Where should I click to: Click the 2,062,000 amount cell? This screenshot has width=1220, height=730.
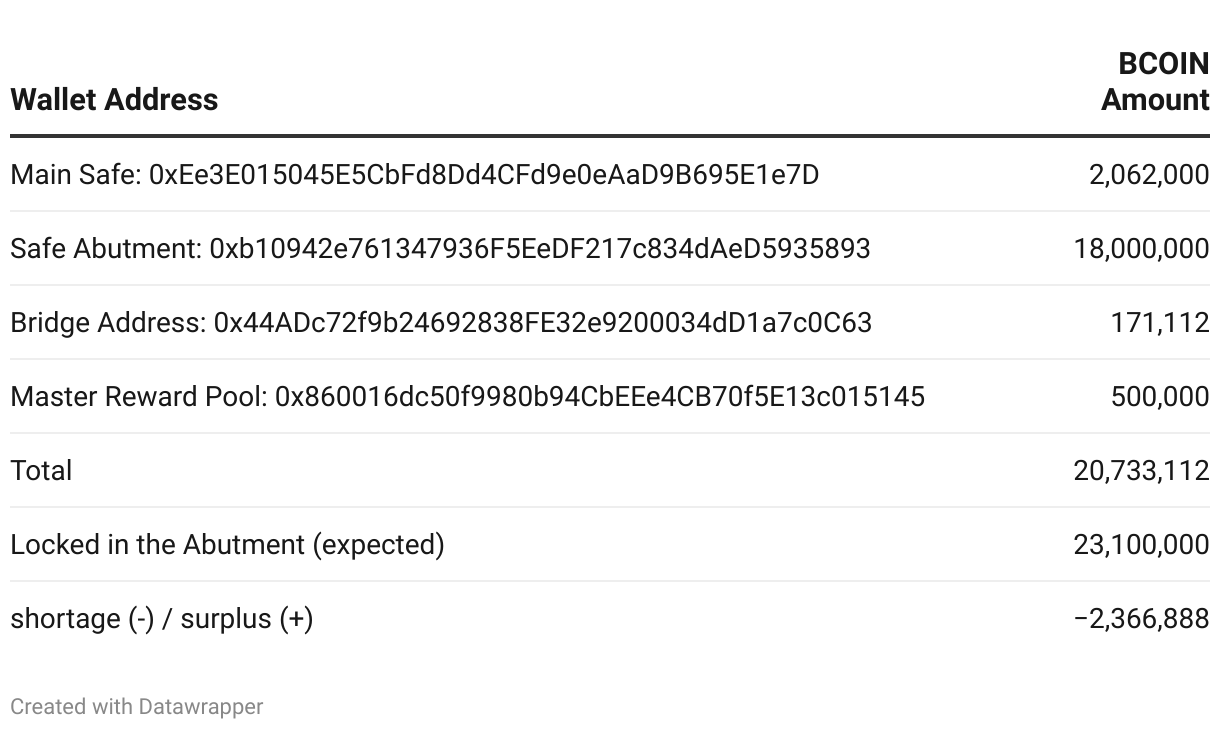click(x=1148, y=175)
